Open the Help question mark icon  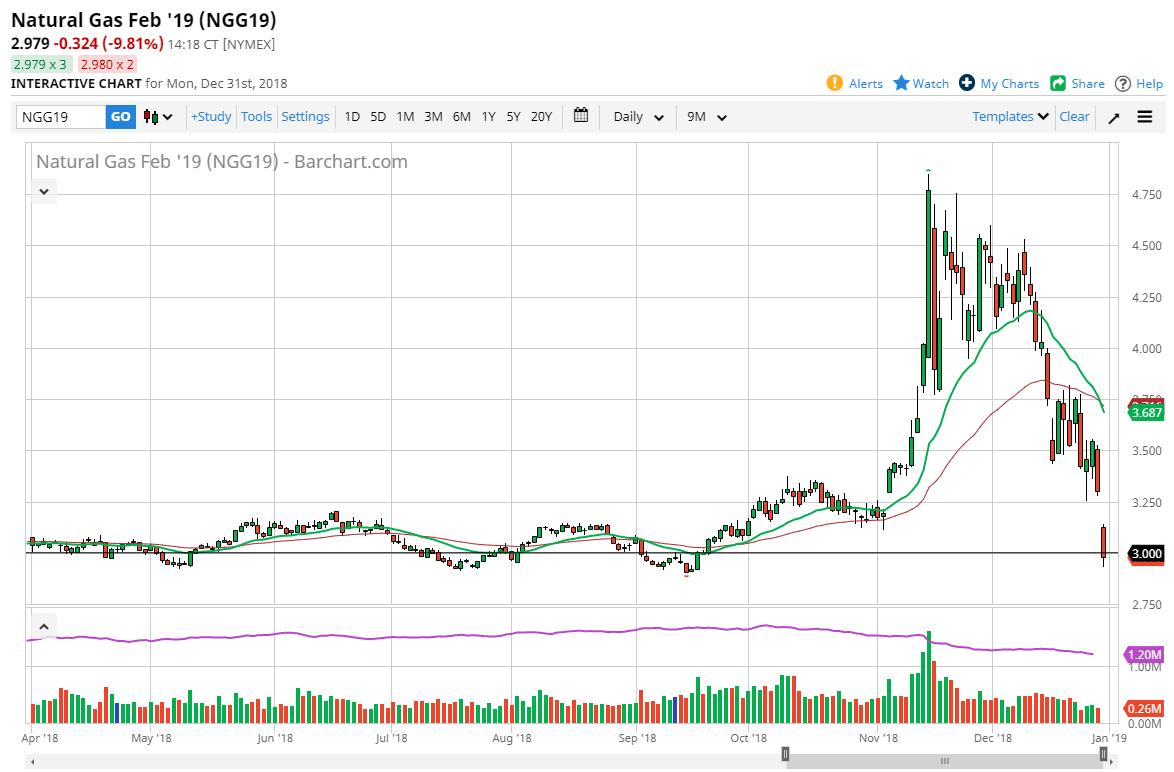1123,83
